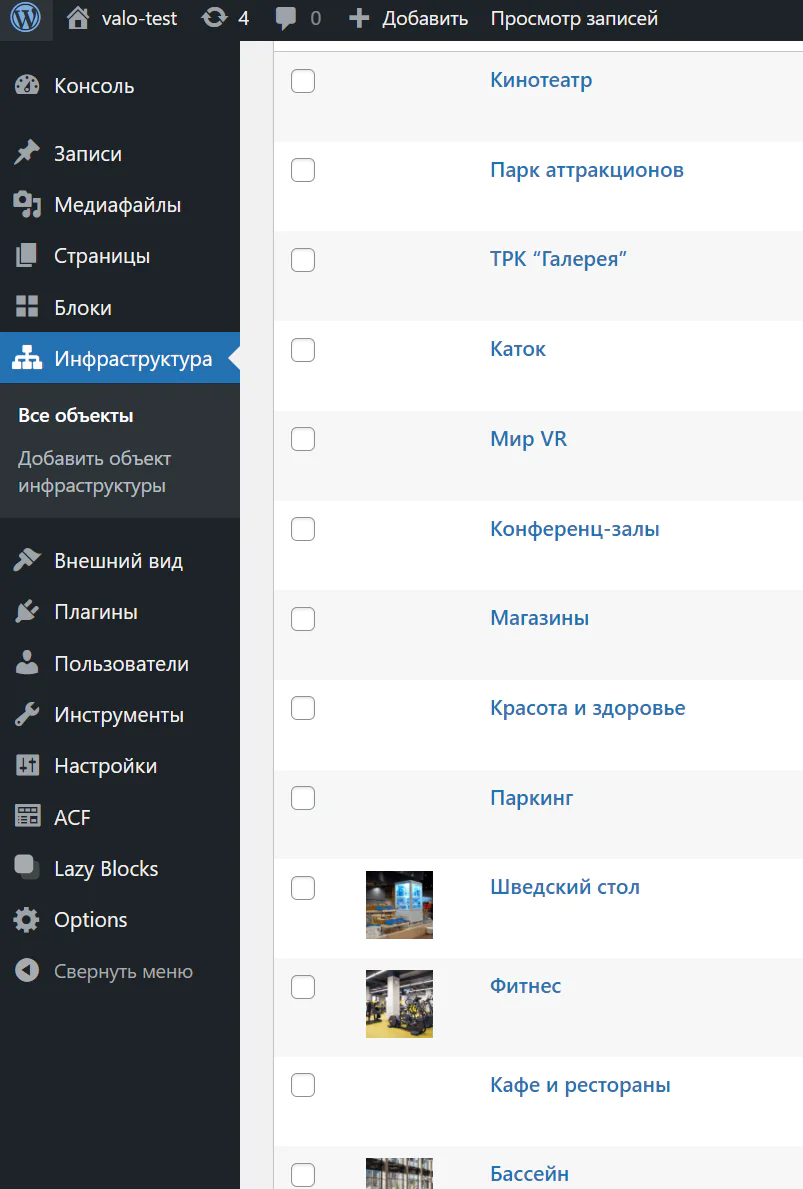Open the comments bubble icon
Screen dimensions: 803x1189
pyautogui.click(x=286, y=19)
